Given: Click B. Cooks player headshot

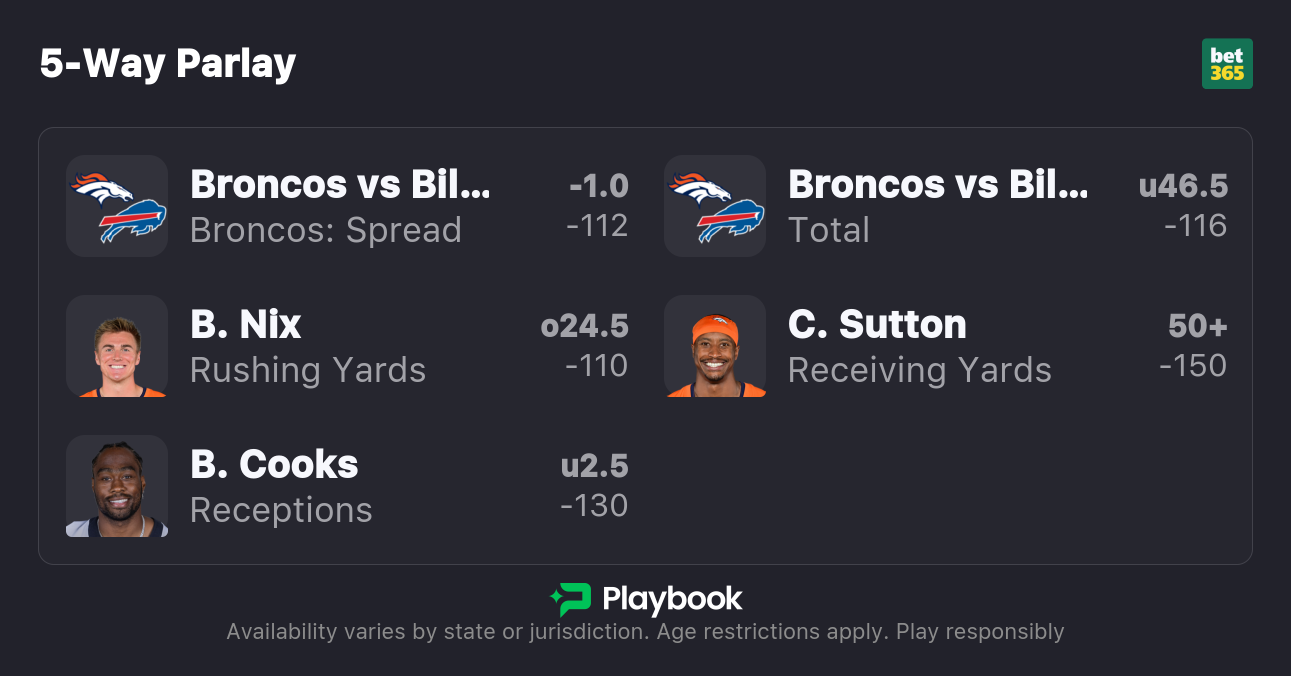Looking at the screenshot, I should pyautogui.click(x=117, y=486).
